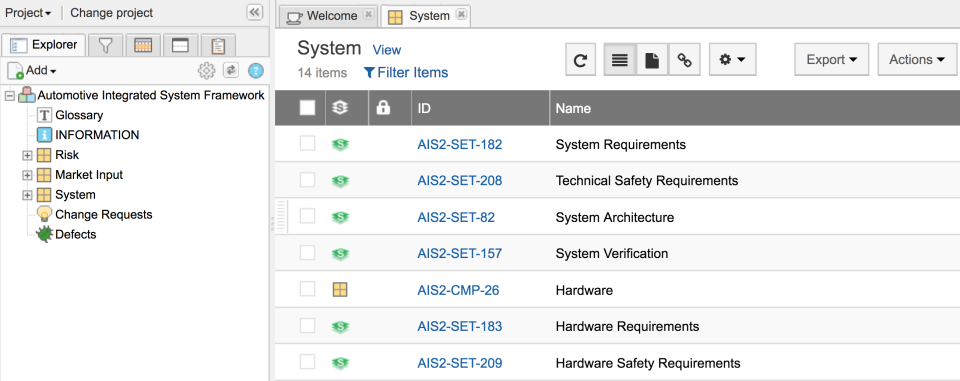
Task: Click the explorer settings gear icon
Action: tap(206, 70)
